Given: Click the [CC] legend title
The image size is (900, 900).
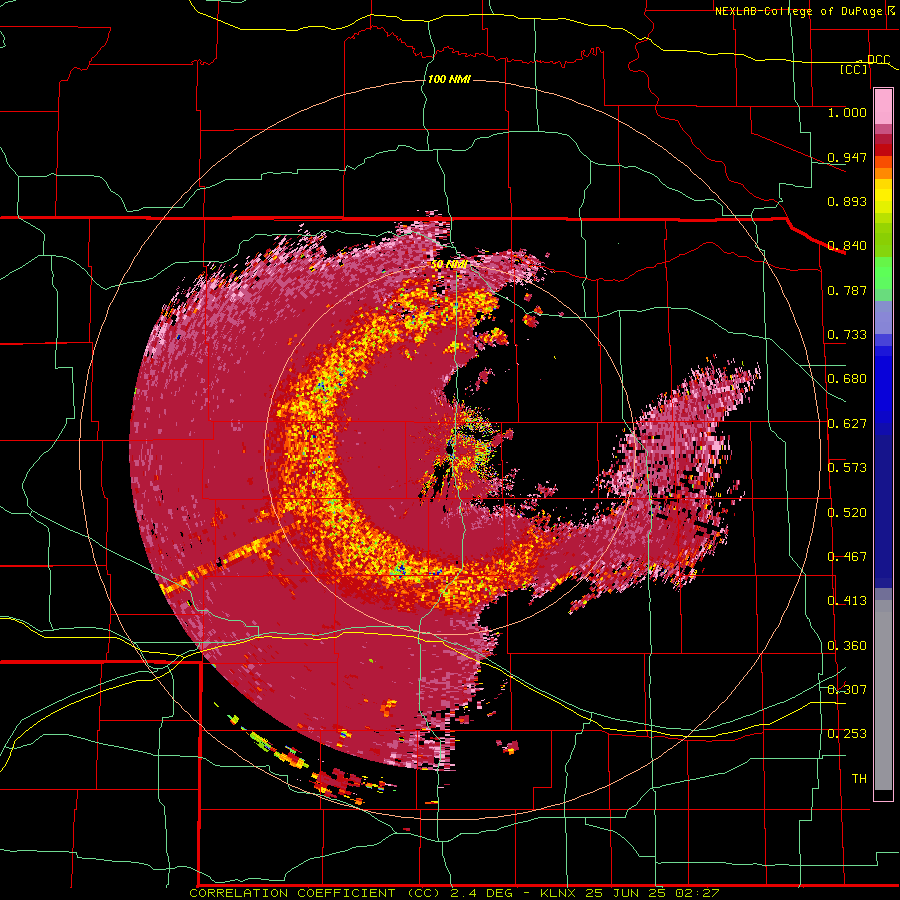Looking at the screenshot, I should (854, 69).
